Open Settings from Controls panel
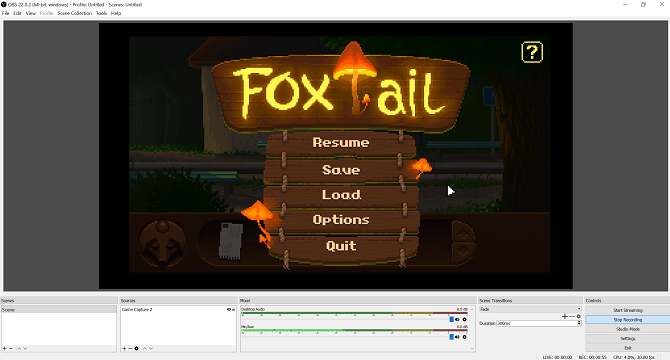 click(x=628, y=339)
